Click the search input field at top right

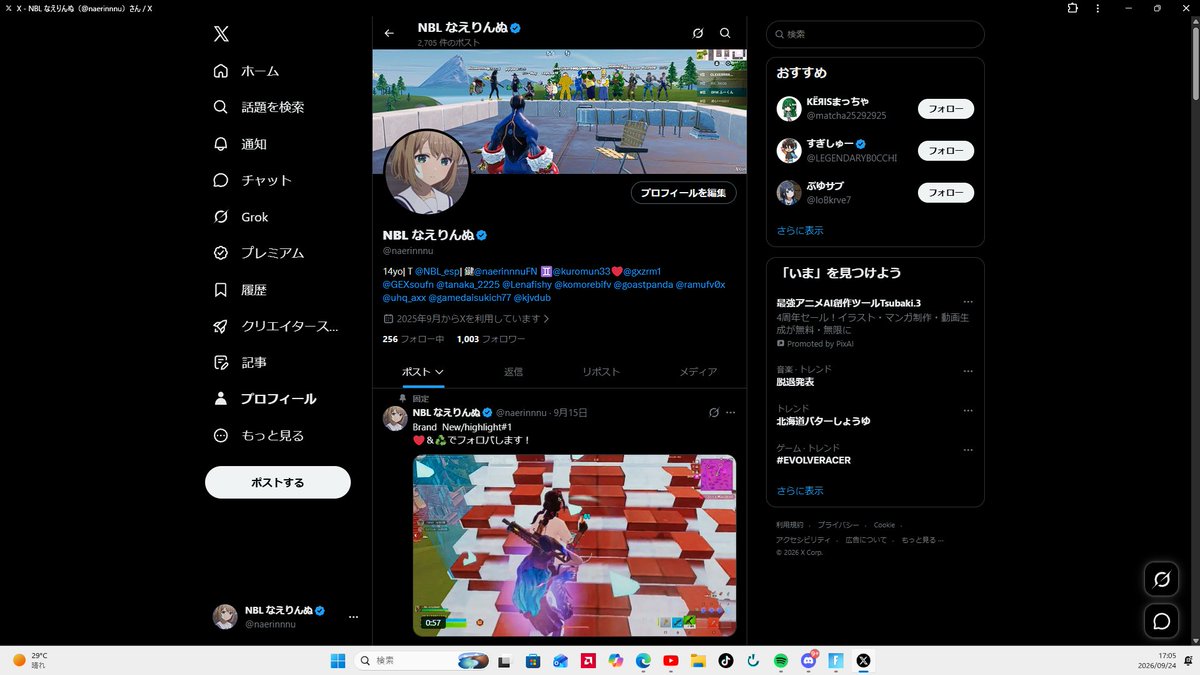click(875, 34)
